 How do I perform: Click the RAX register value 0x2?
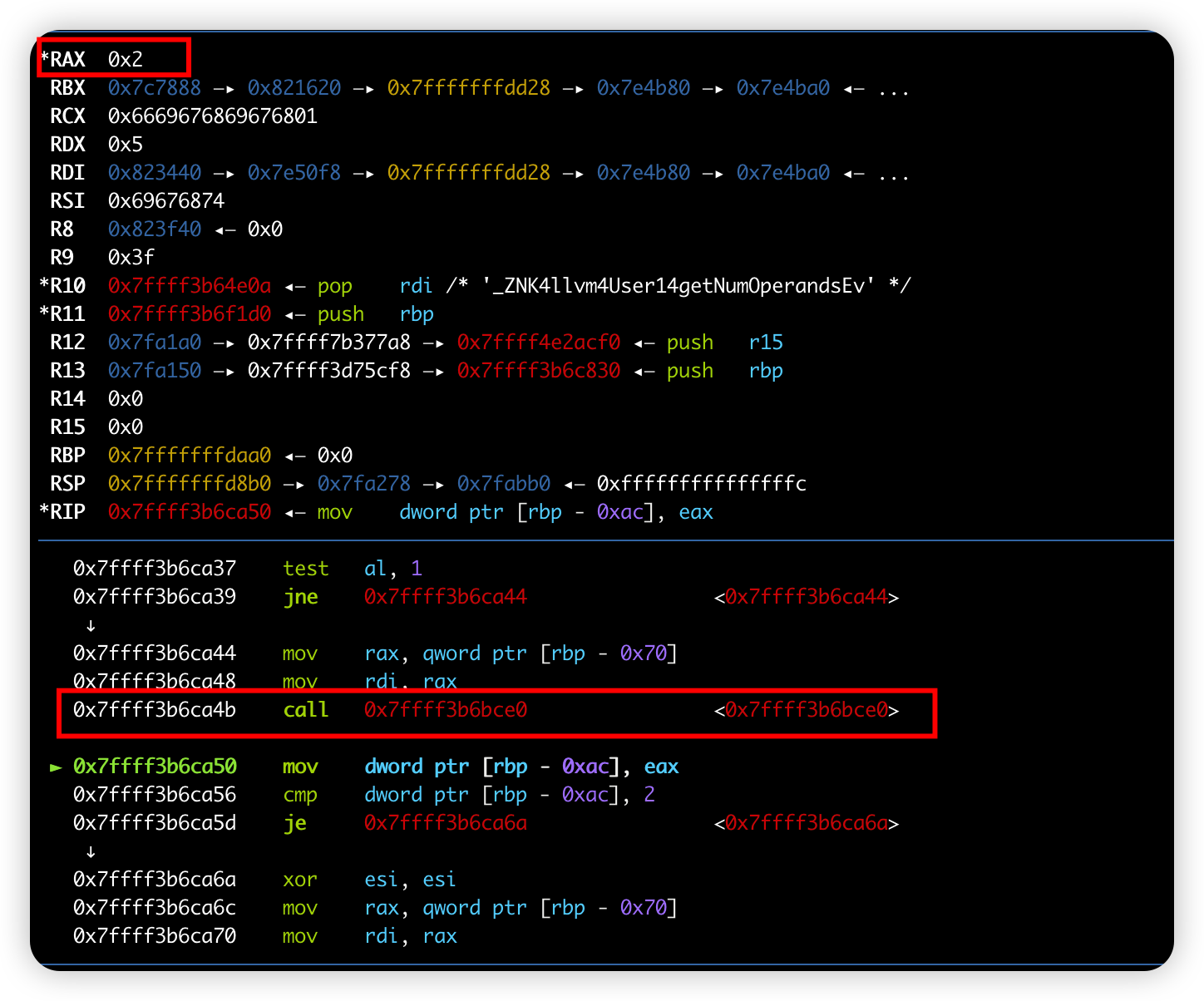[x=126, y=60]
